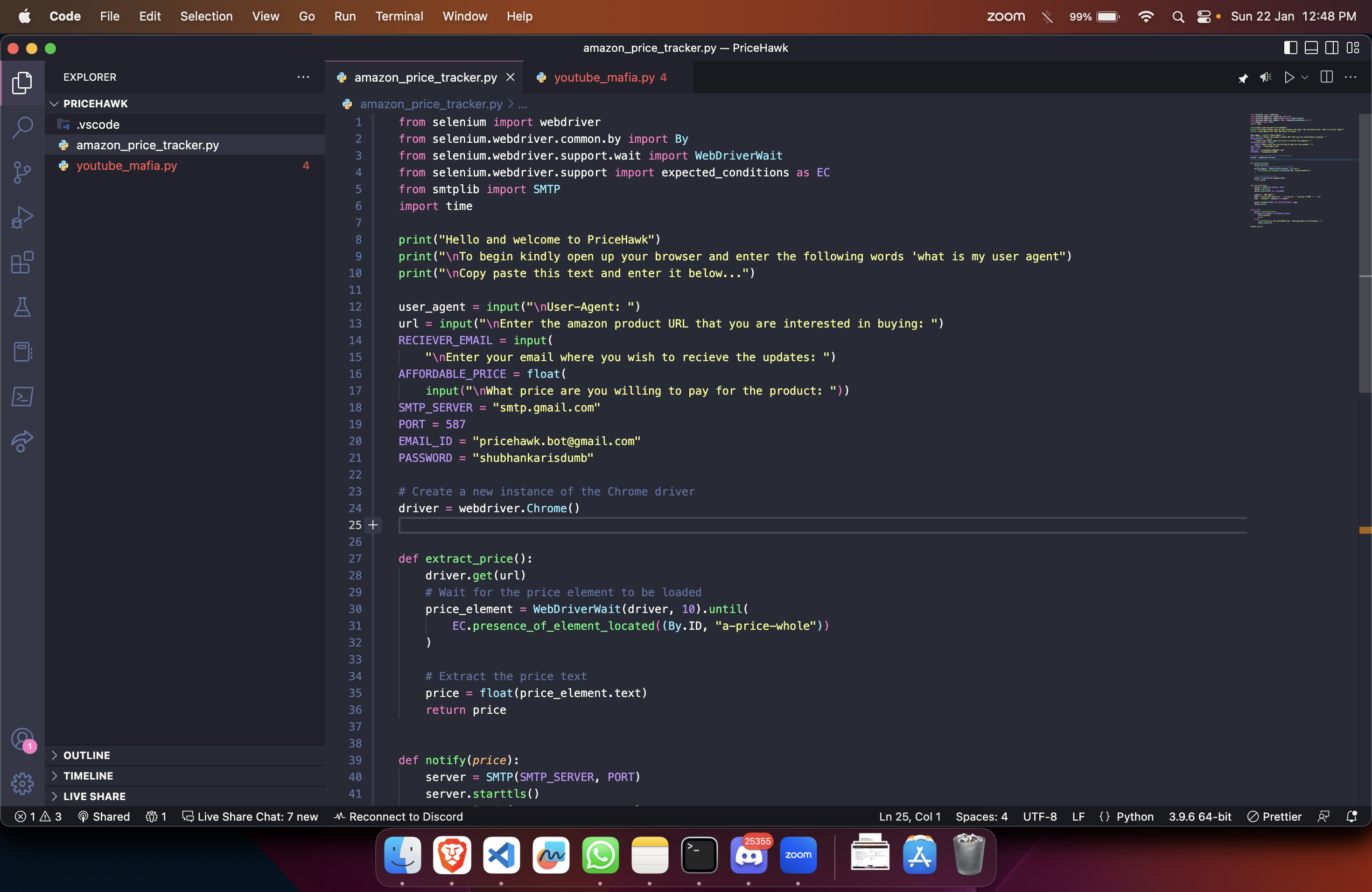Screen dimensions: 1372x892
Task: Toggle the bottom Panel layout button
Action: (1311, 48)
